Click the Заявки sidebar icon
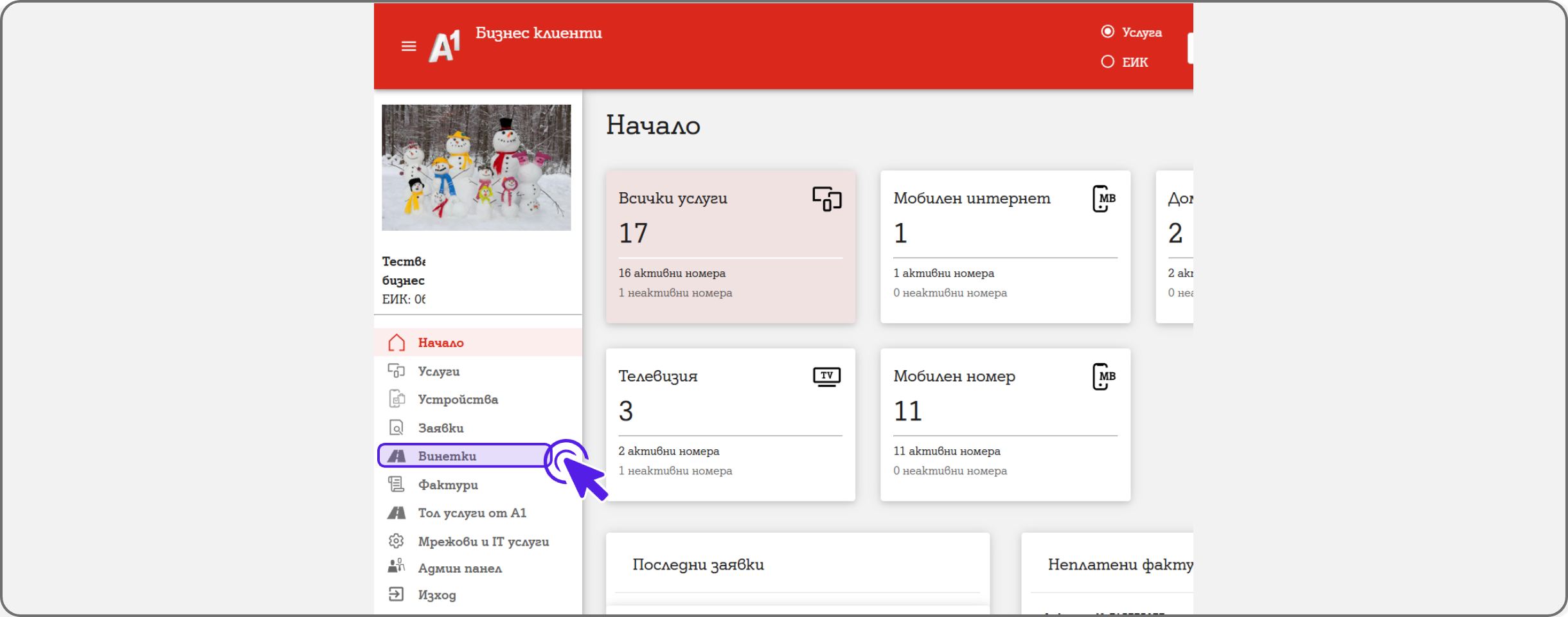 pyautogui.click(x=396, y=427)
